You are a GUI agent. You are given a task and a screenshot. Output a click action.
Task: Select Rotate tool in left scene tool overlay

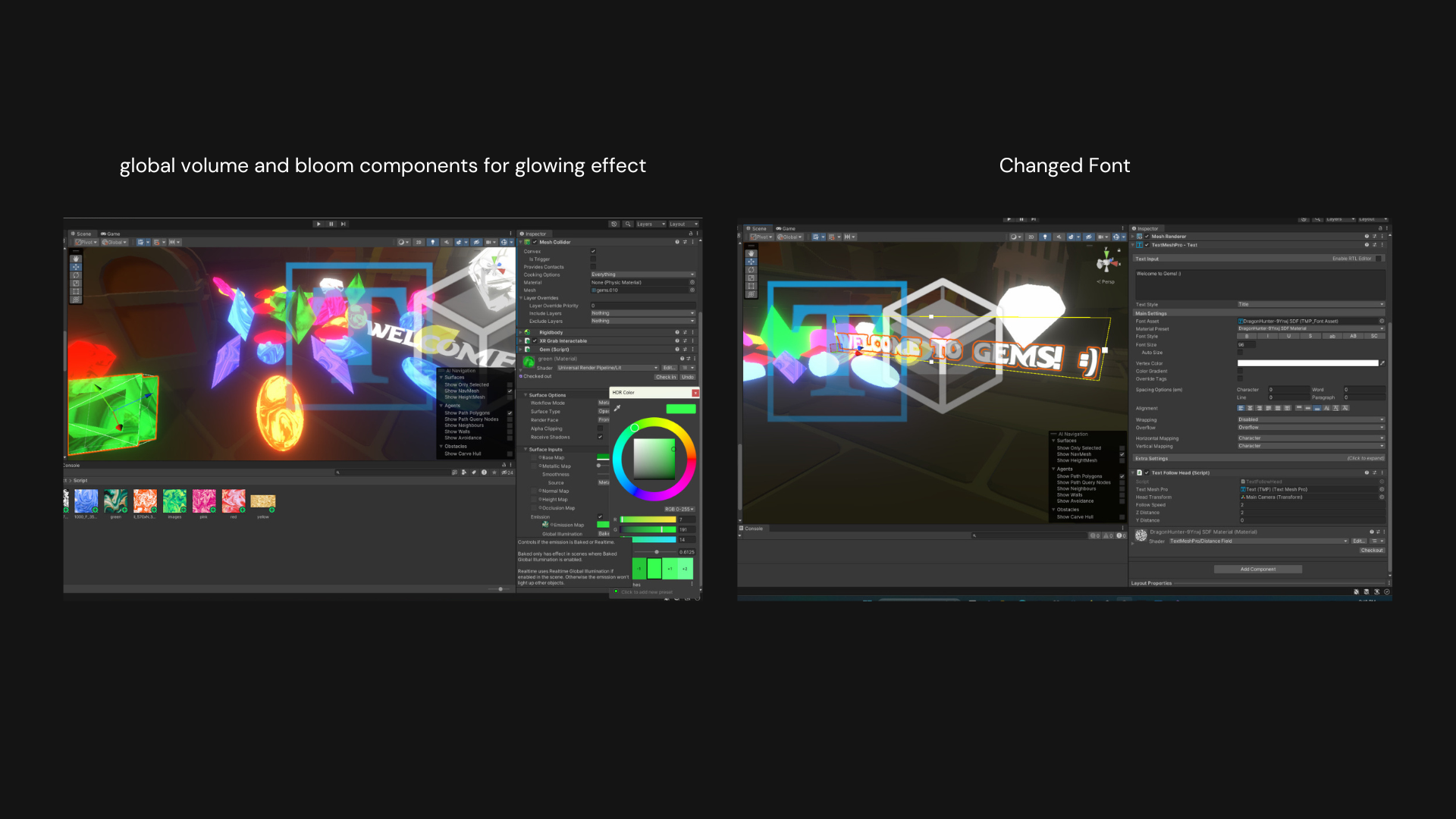point(76,275)
